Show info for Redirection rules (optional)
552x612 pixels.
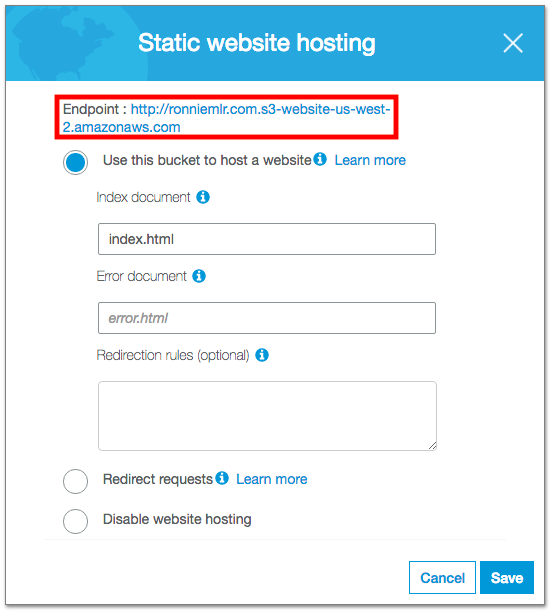(x=262, y=355)
